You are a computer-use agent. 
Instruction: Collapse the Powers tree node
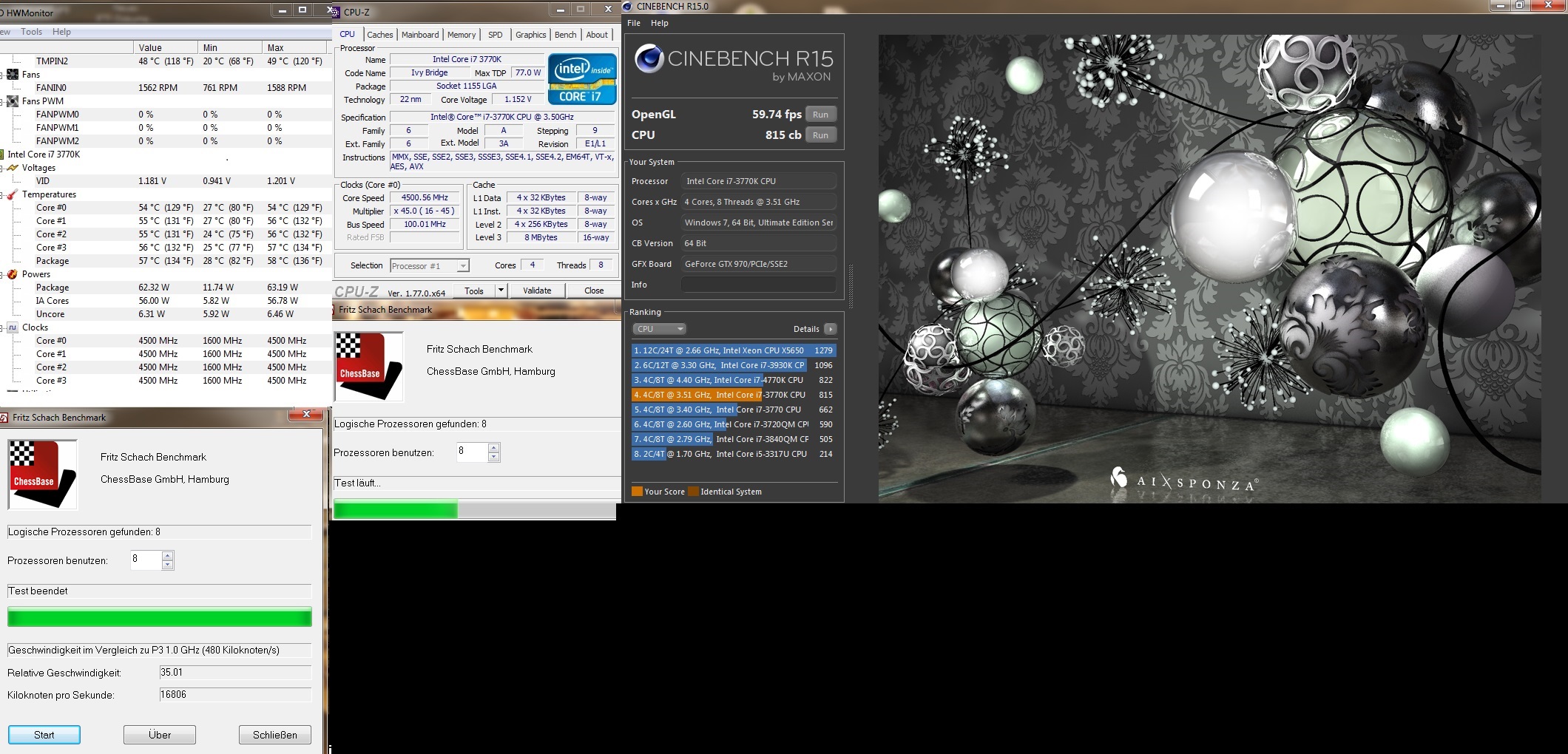click(x=2, y=274)
